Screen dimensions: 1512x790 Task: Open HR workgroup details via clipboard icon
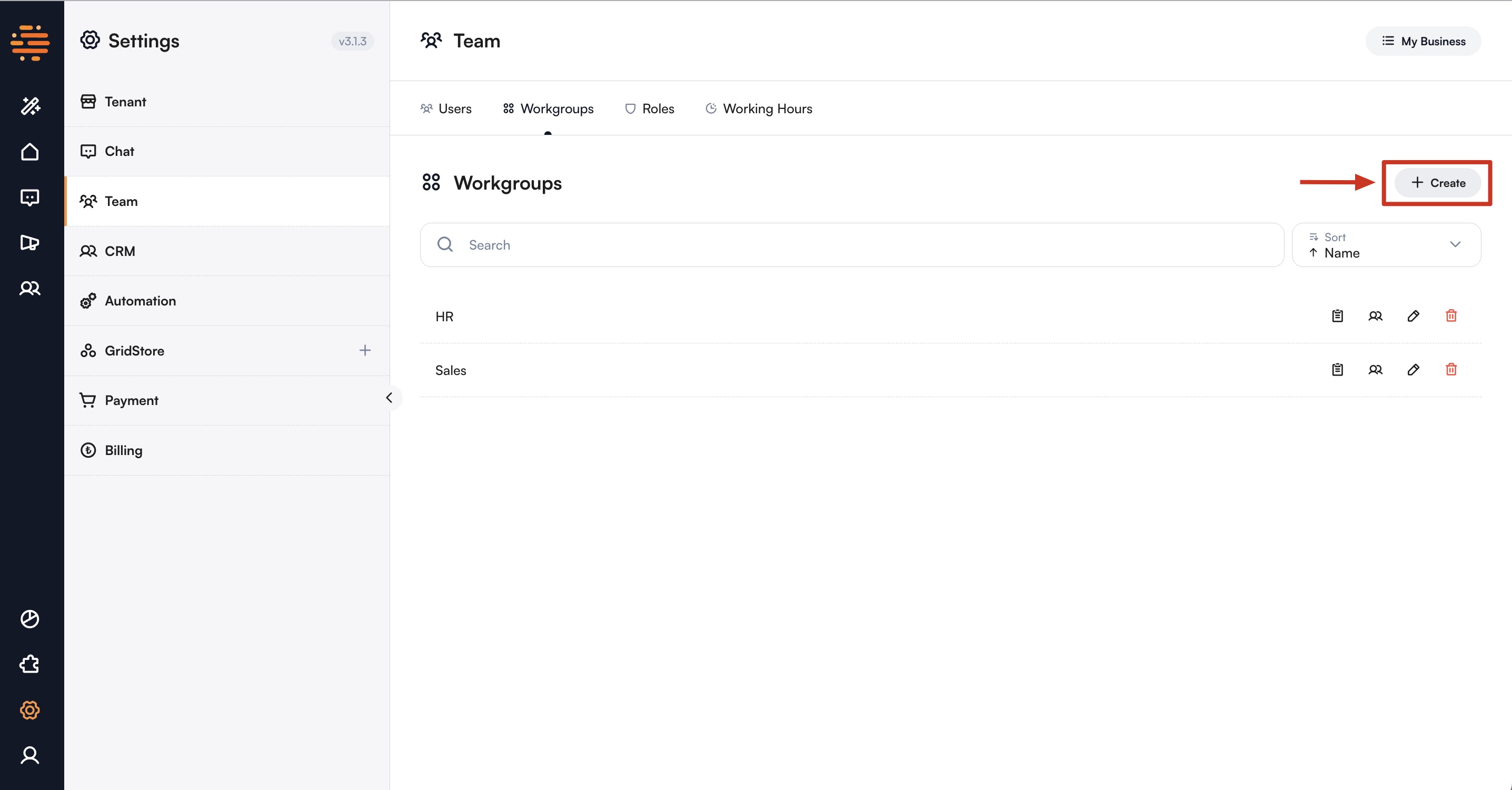click(1338, 316)
